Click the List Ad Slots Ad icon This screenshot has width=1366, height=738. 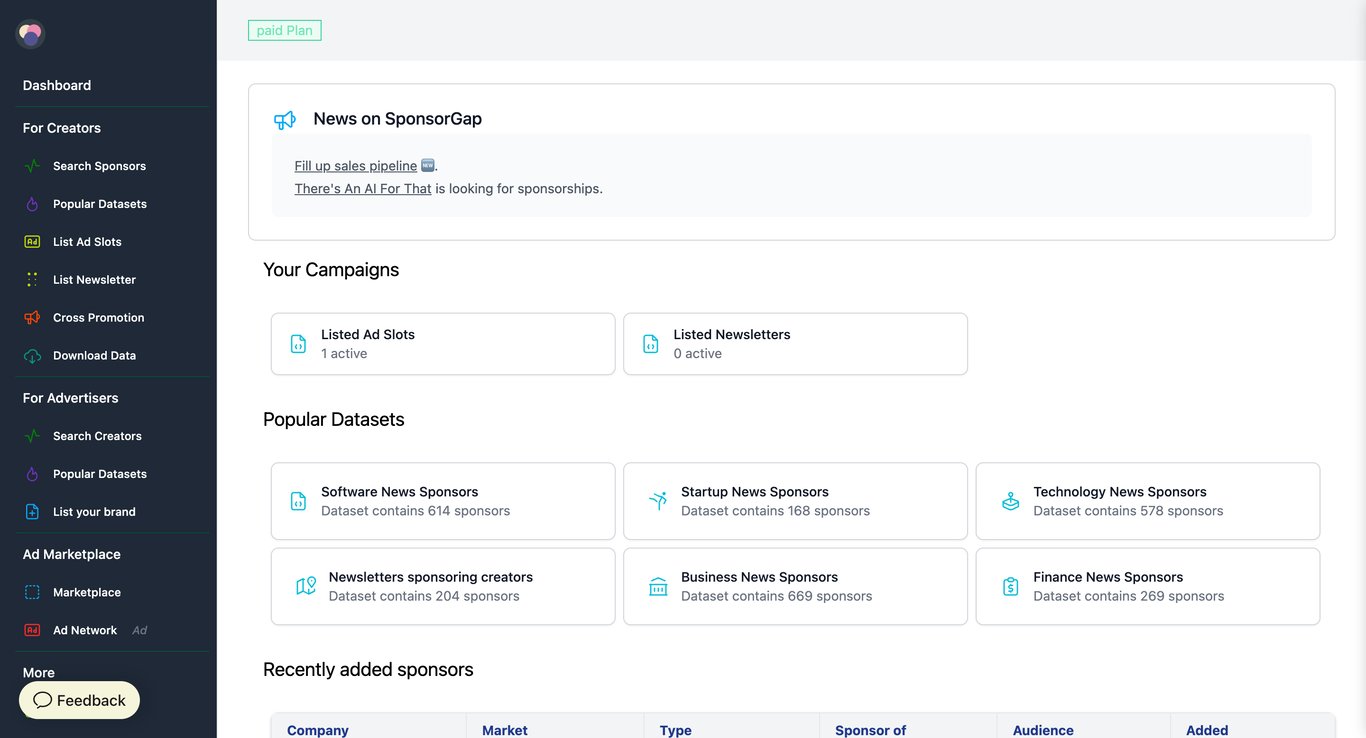point(32,242)
